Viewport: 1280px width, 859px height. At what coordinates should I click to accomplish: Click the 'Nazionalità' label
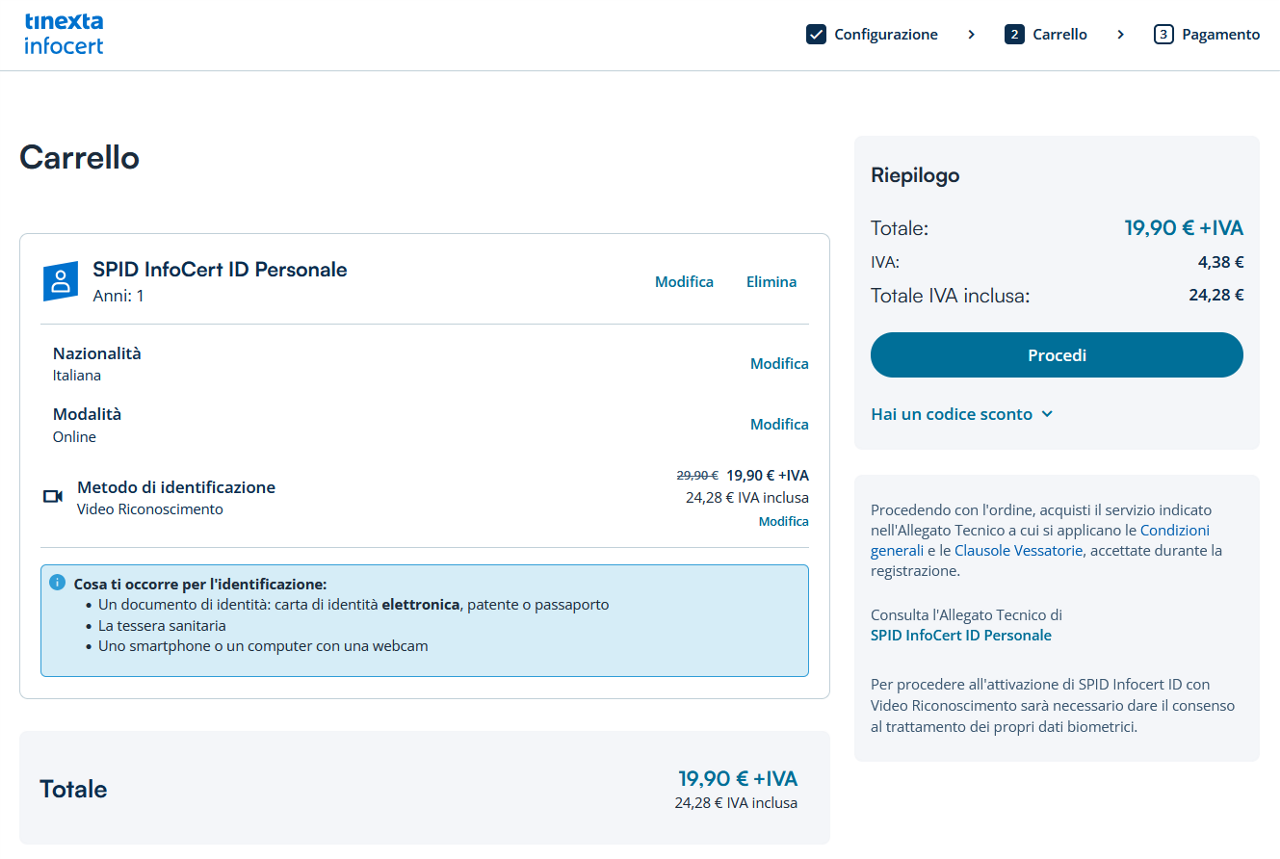tap(97, 354)
